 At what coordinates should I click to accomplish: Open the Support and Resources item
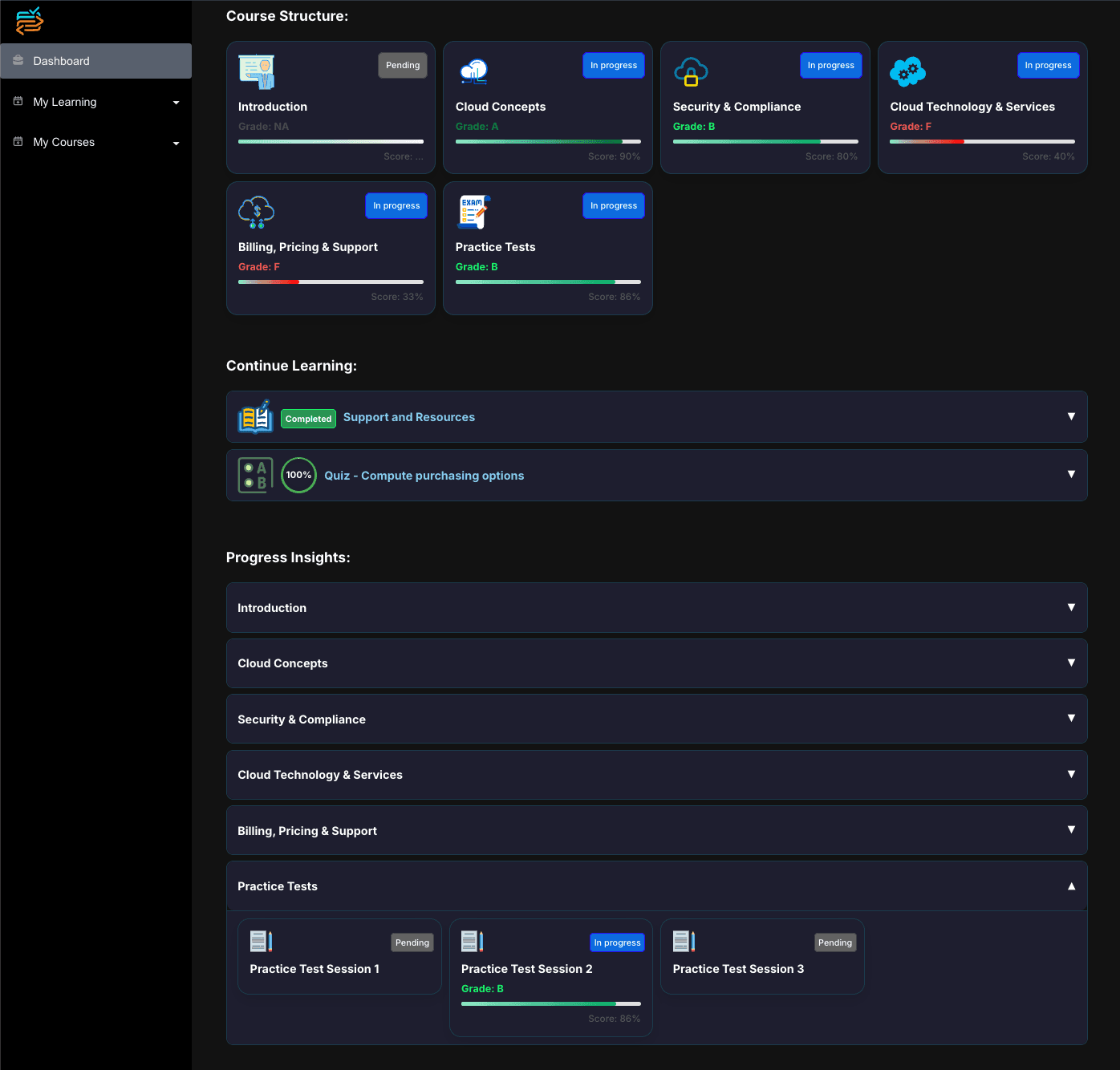[408, 416]
